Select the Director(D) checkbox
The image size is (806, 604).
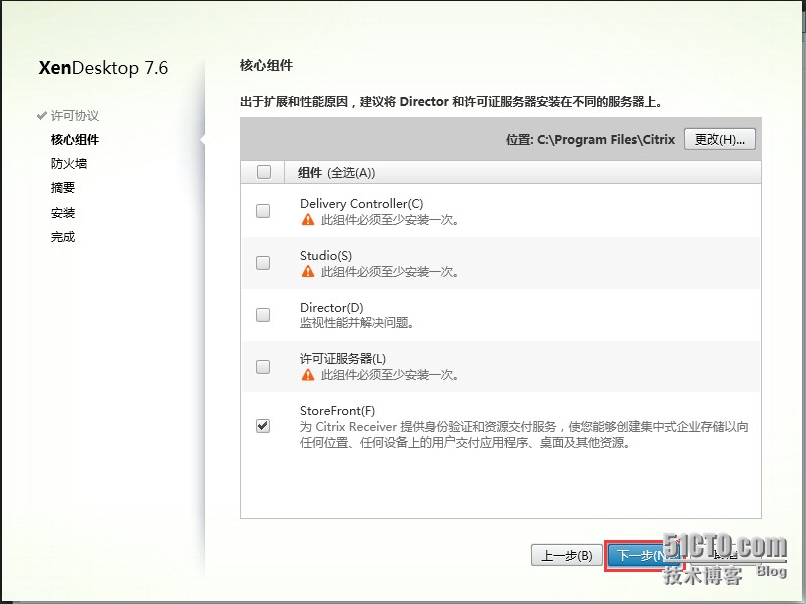(x=263, y=315)
